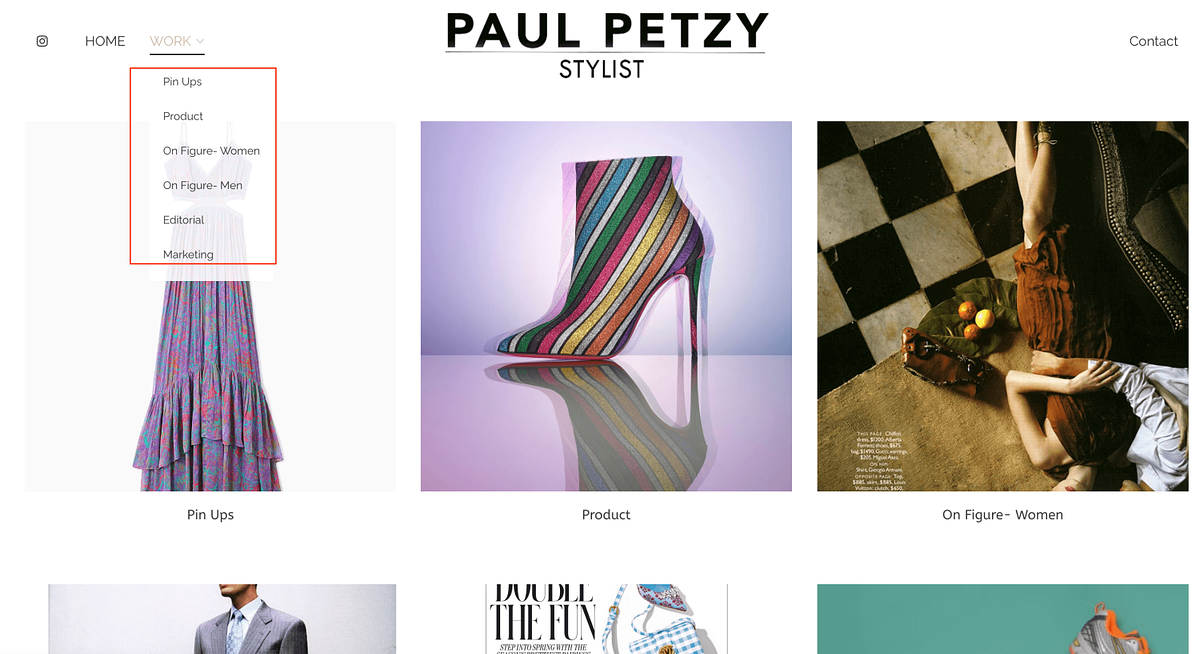Image resolution: width=1200 pixels, height=654 pixels.
Task: Open the gray suit man thumbnail
Action: (222, 619)
